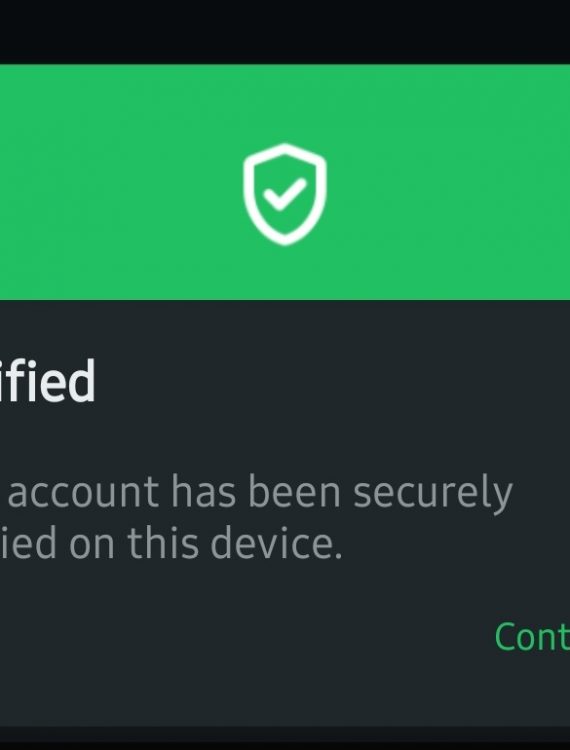Click the white shield verification icon
This screenshot has width=570, height=750.
coord(285,194)
